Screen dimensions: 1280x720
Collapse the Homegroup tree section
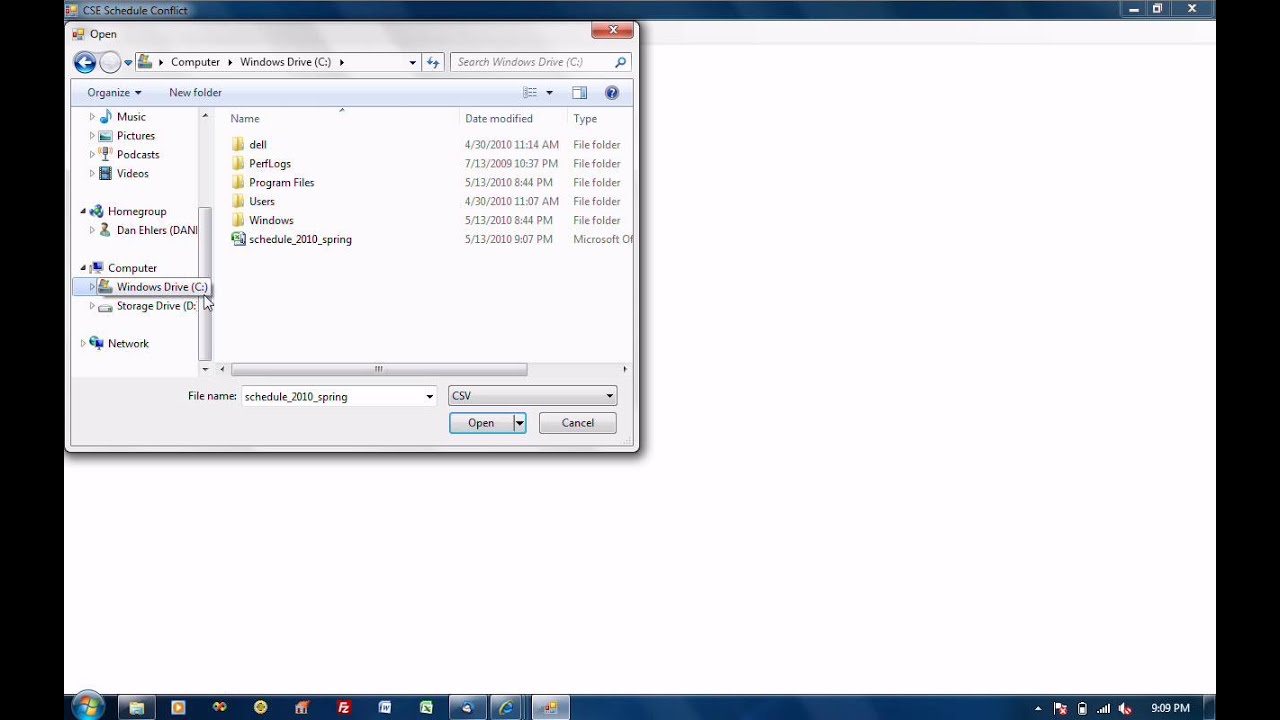coord(83,211)
